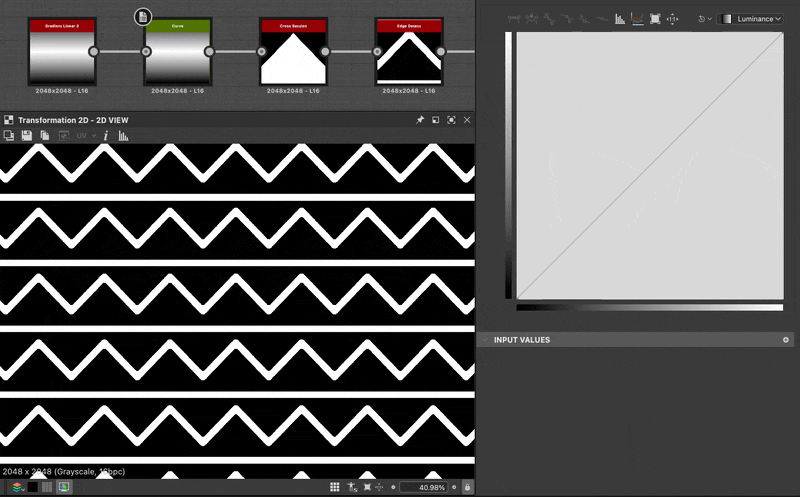Image resolution: width=800 pixels, height=497 pixels.
Task: Click the crosshair icon left of the zoom buttons
Action: (x=379, y=487)
